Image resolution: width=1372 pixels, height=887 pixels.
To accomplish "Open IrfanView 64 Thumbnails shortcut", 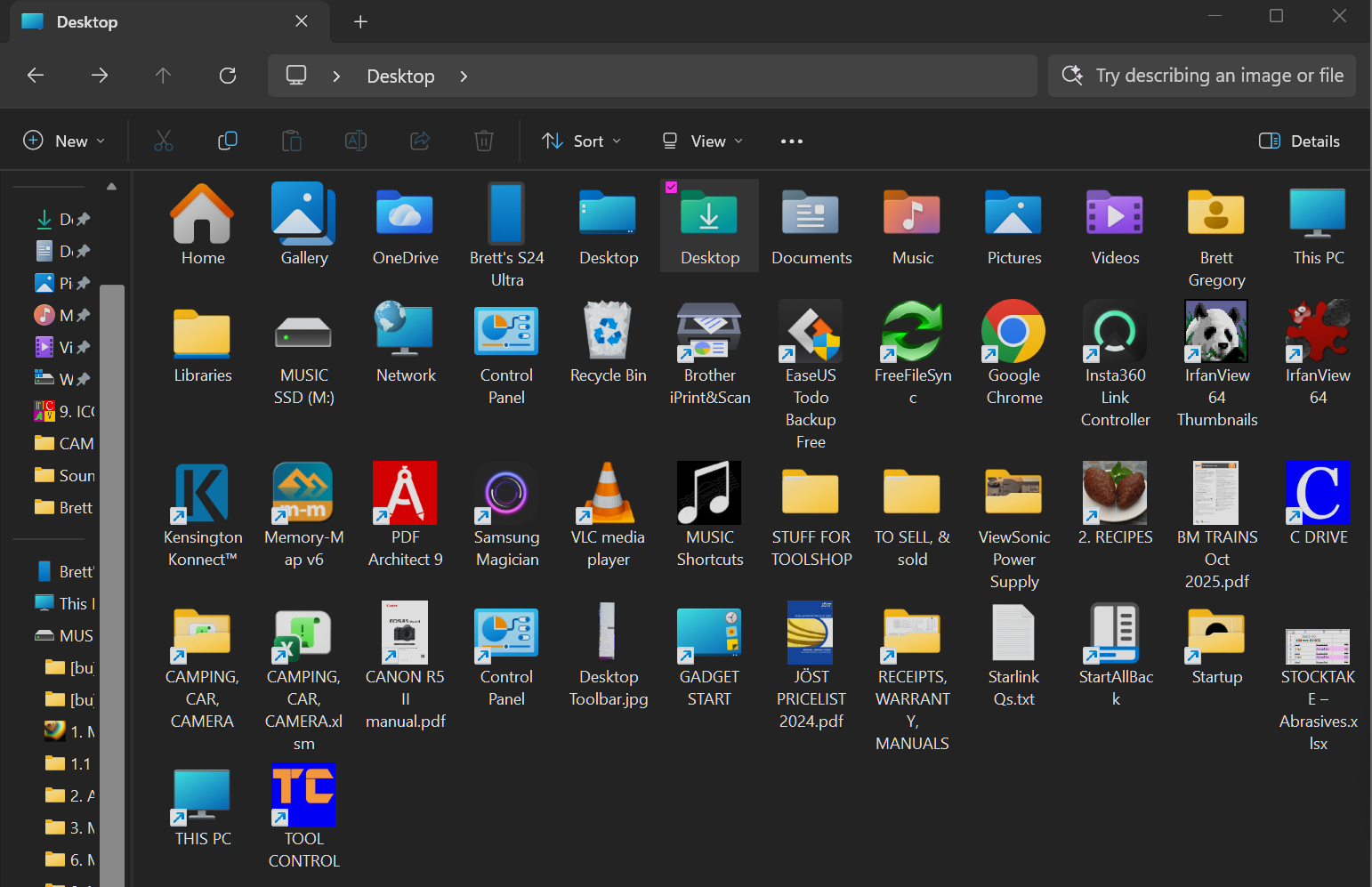I will coord(1216,332).
